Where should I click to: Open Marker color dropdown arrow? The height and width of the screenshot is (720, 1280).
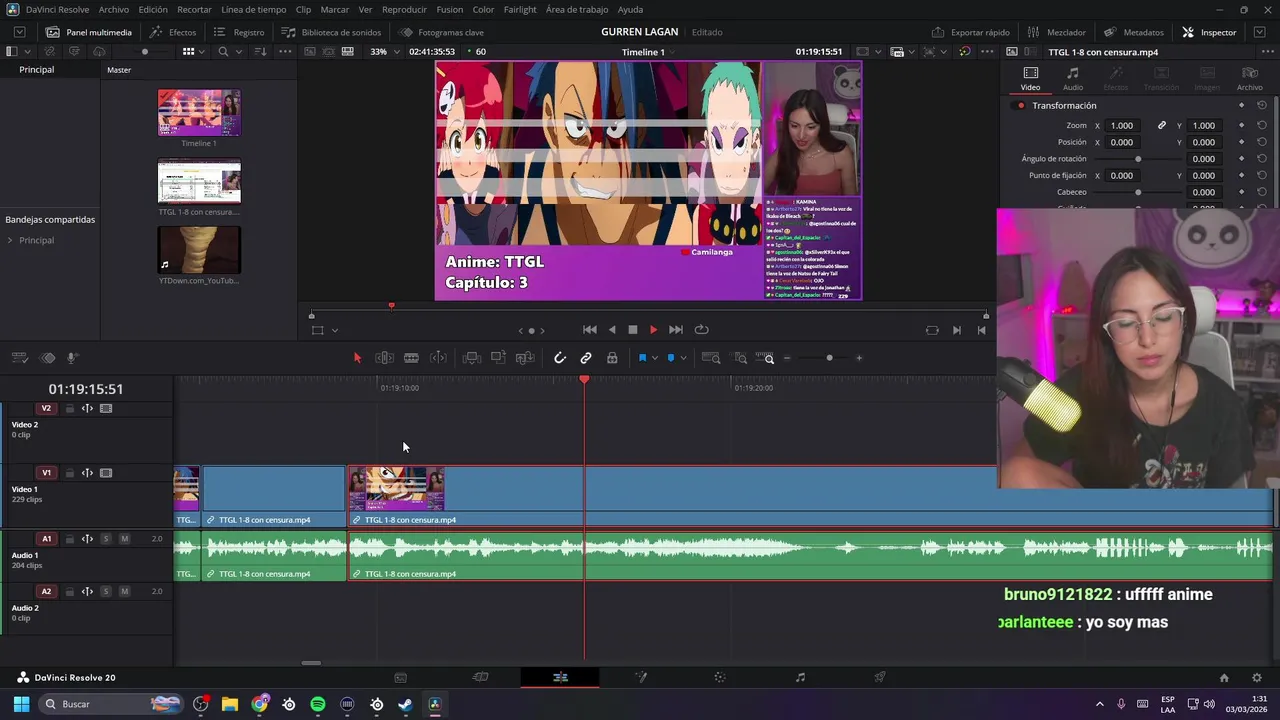[x=684, y=358]
